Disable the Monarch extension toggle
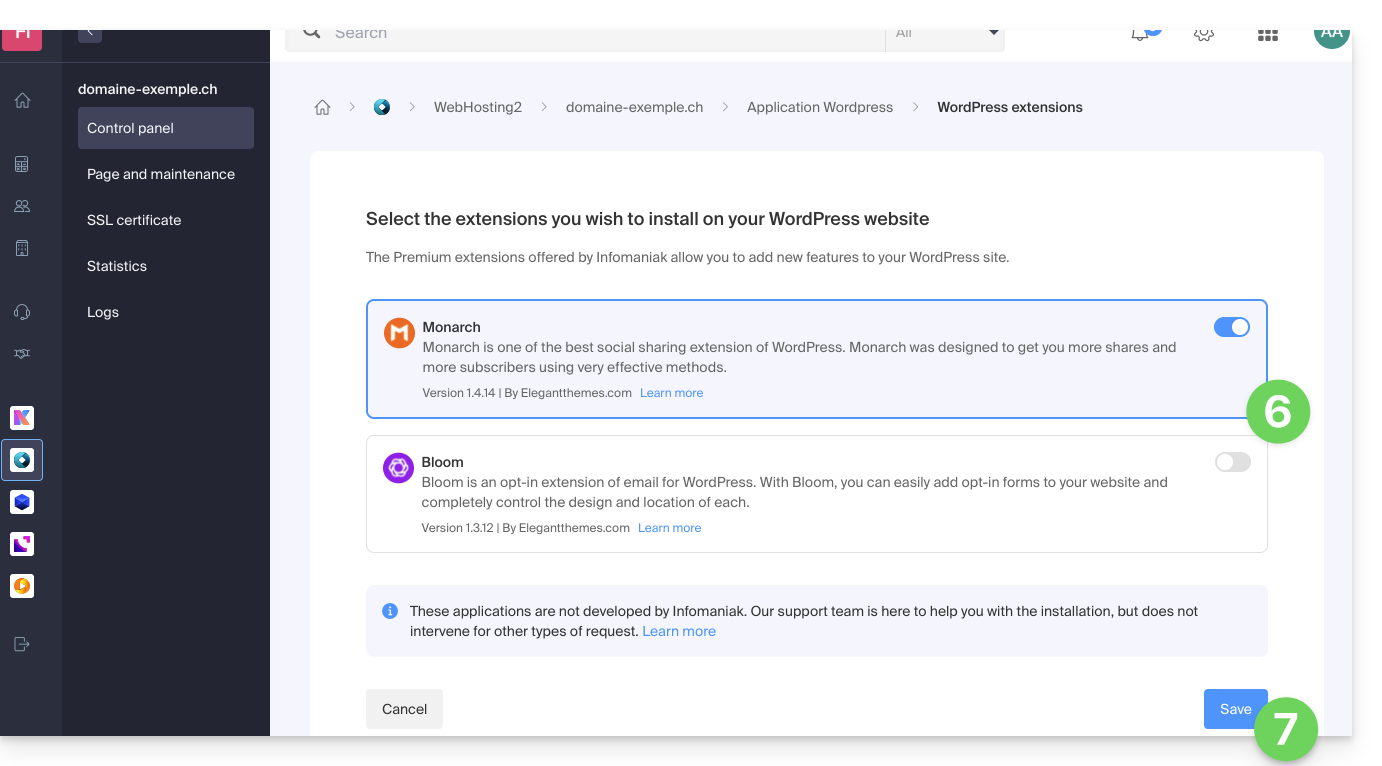 pos(1231,327)
